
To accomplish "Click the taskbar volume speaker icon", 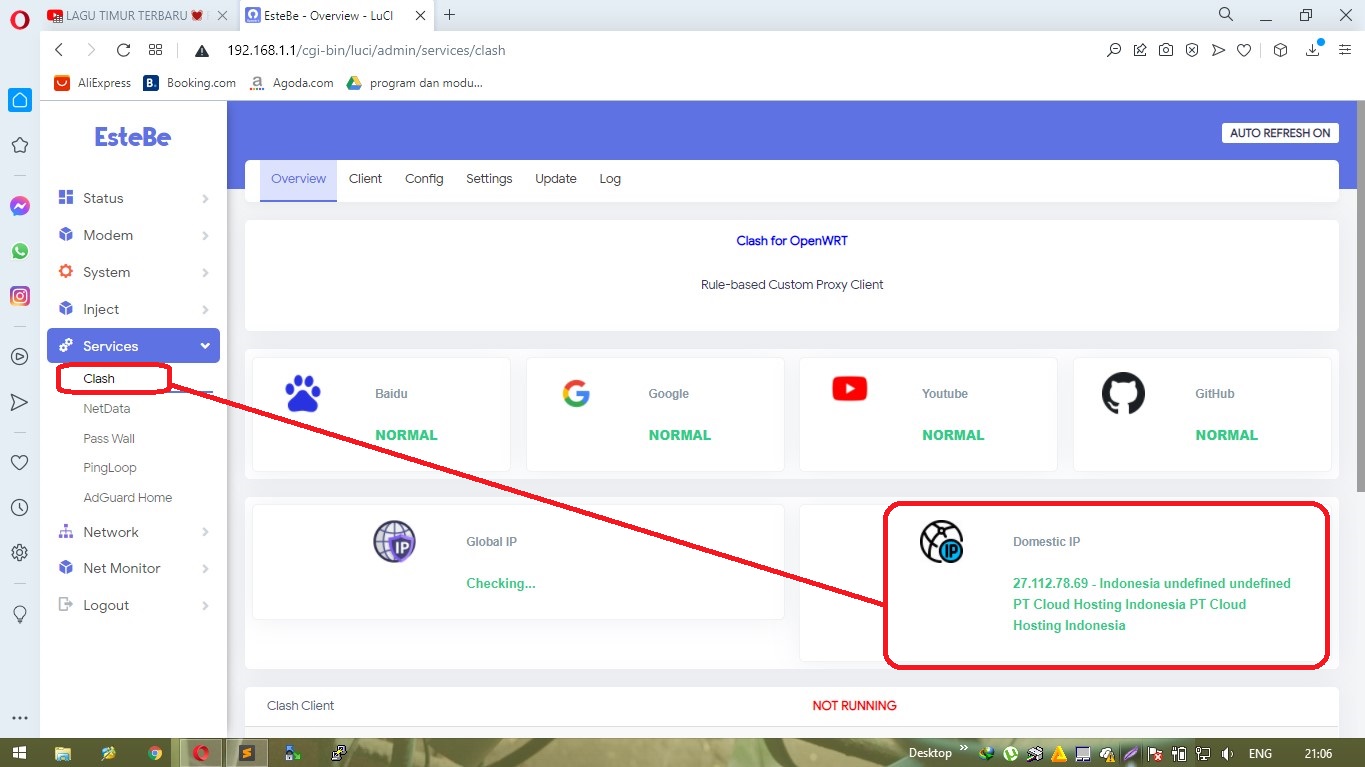I will click(1228, 754).
